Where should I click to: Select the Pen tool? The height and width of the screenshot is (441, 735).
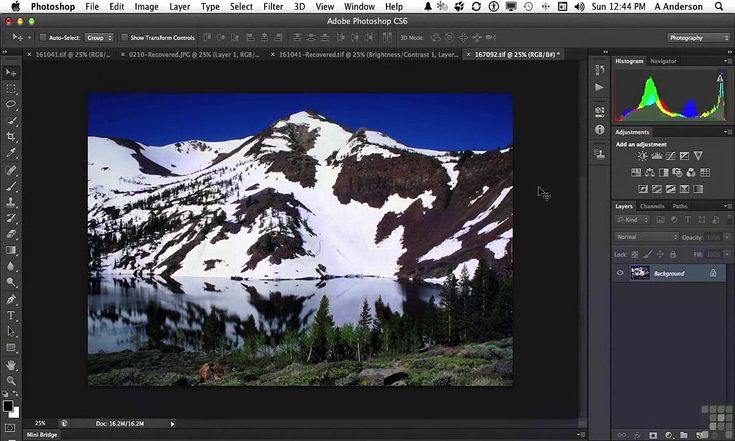10,299
